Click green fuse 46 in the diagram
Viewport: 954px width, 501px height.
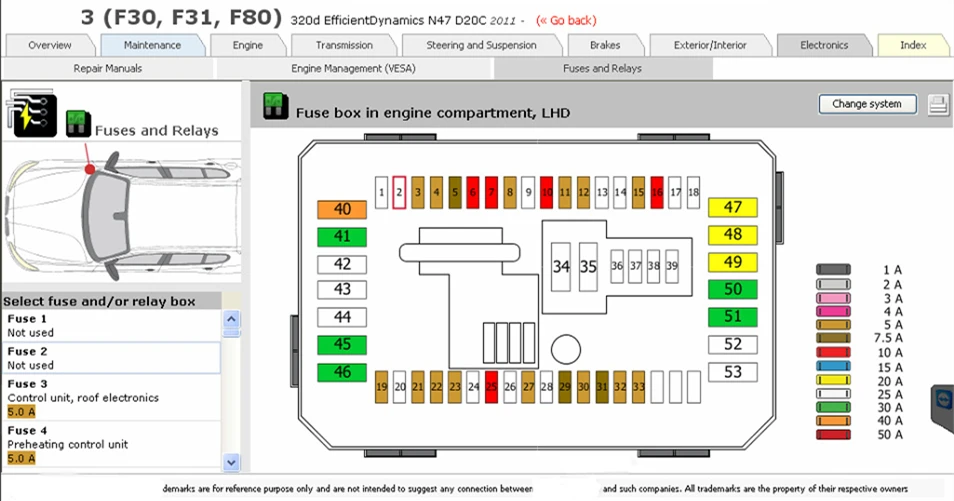coord(342,373)
